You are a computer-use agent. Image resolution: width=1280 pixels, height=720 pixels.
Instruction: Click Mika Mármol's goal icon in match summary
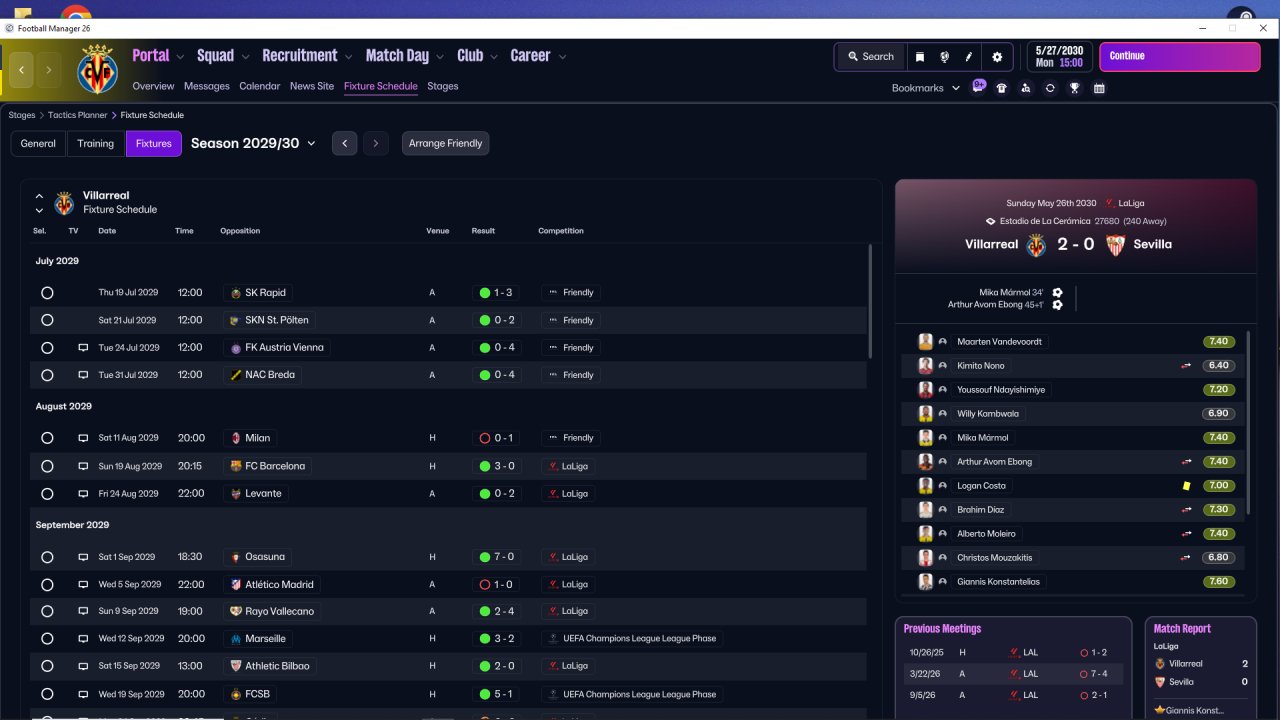1057,293
